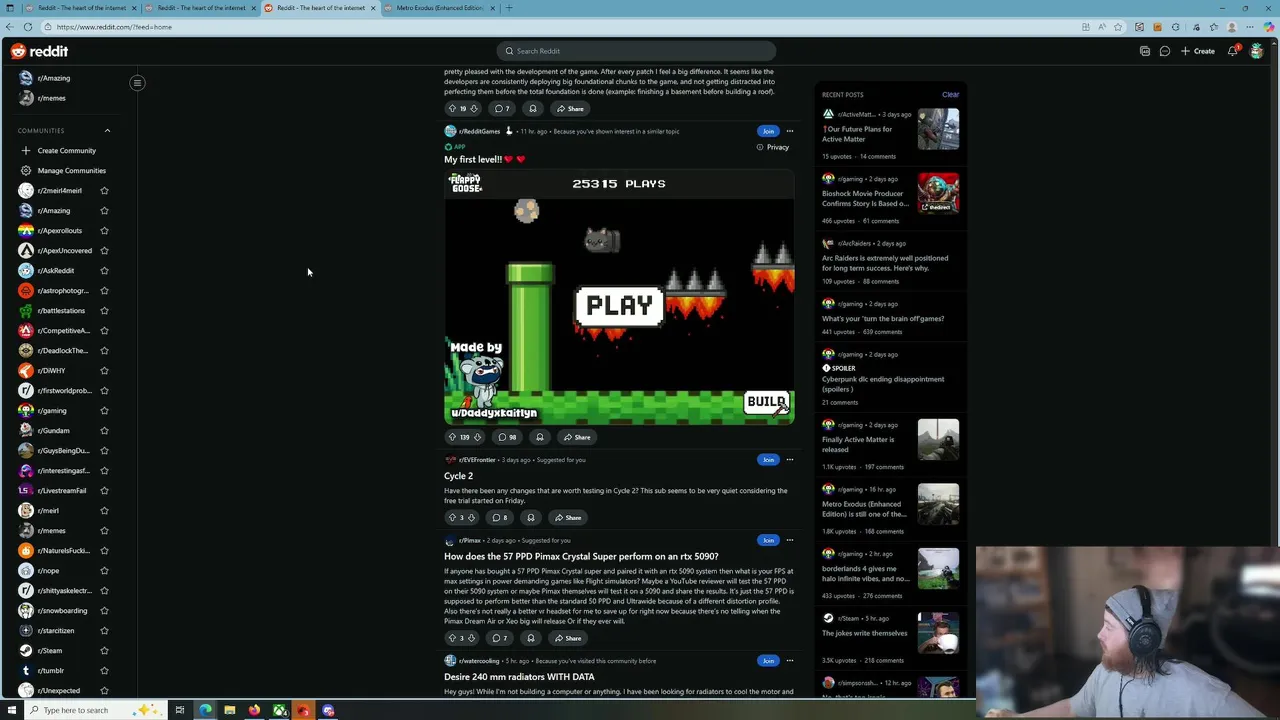Favorite r/battlestations with its star

coord(104,311)
